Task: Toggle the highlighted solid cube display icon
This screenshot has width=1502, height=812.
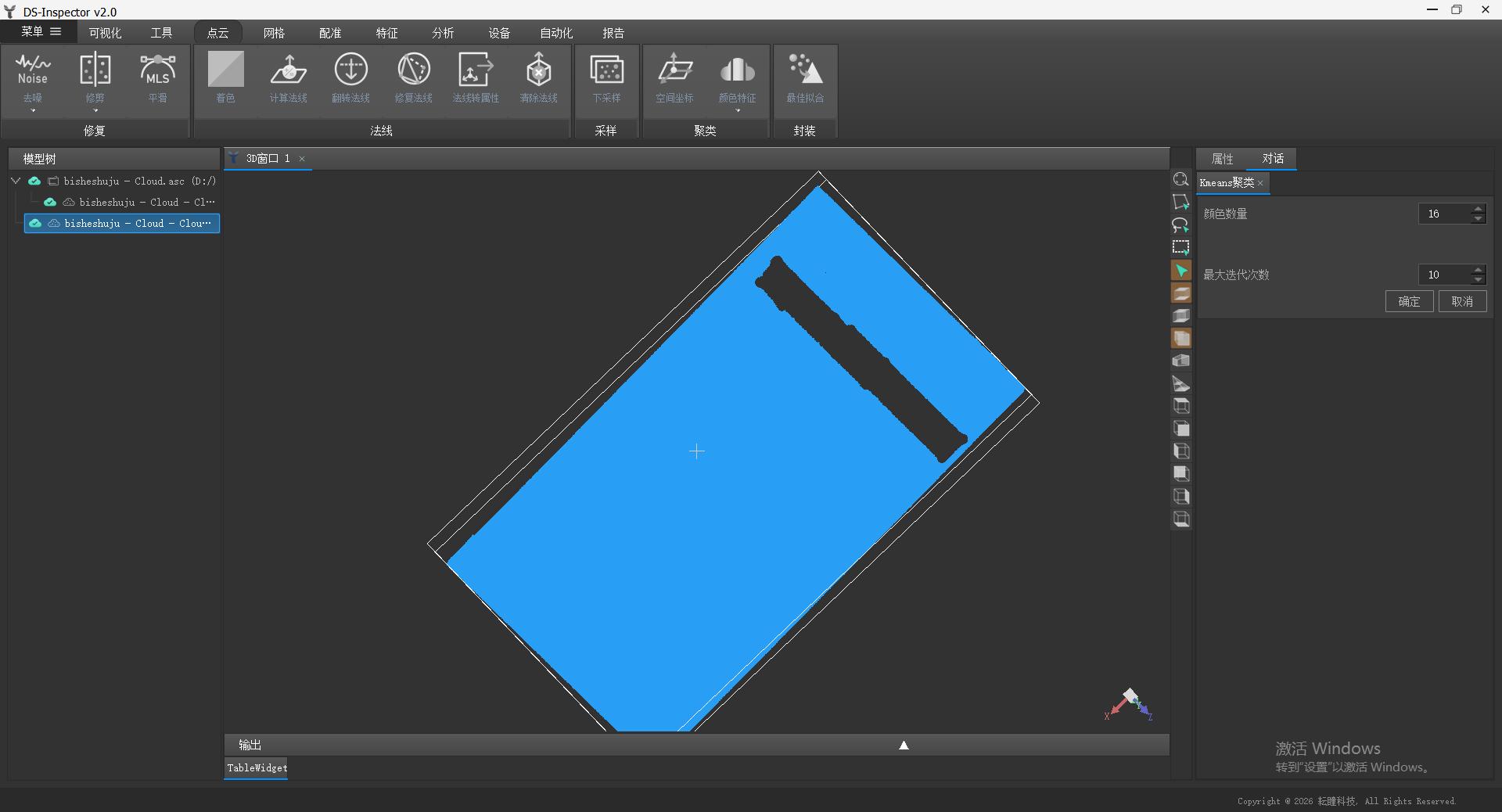Action: 1181,339
